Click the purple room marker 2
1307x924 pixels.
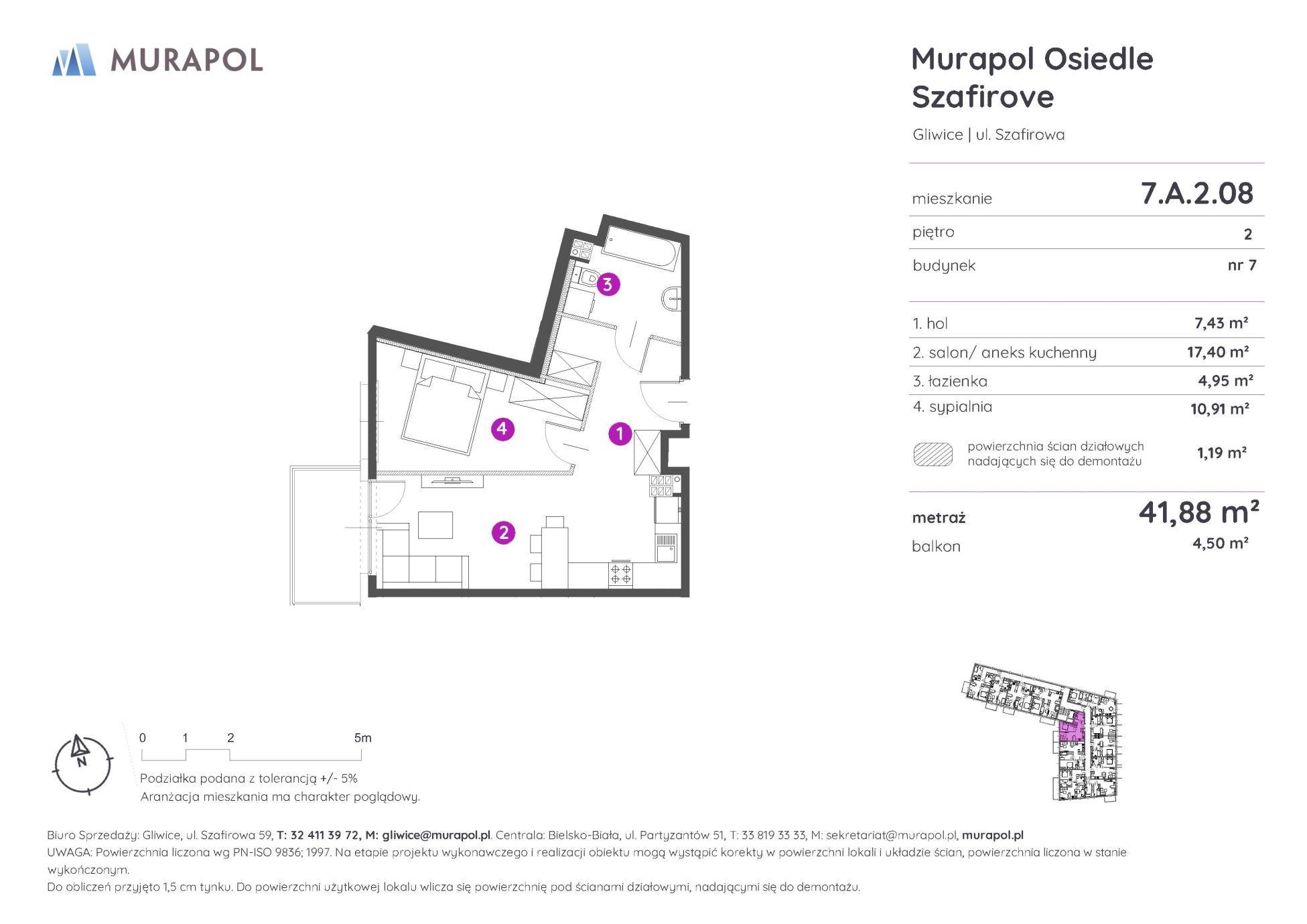503,532
